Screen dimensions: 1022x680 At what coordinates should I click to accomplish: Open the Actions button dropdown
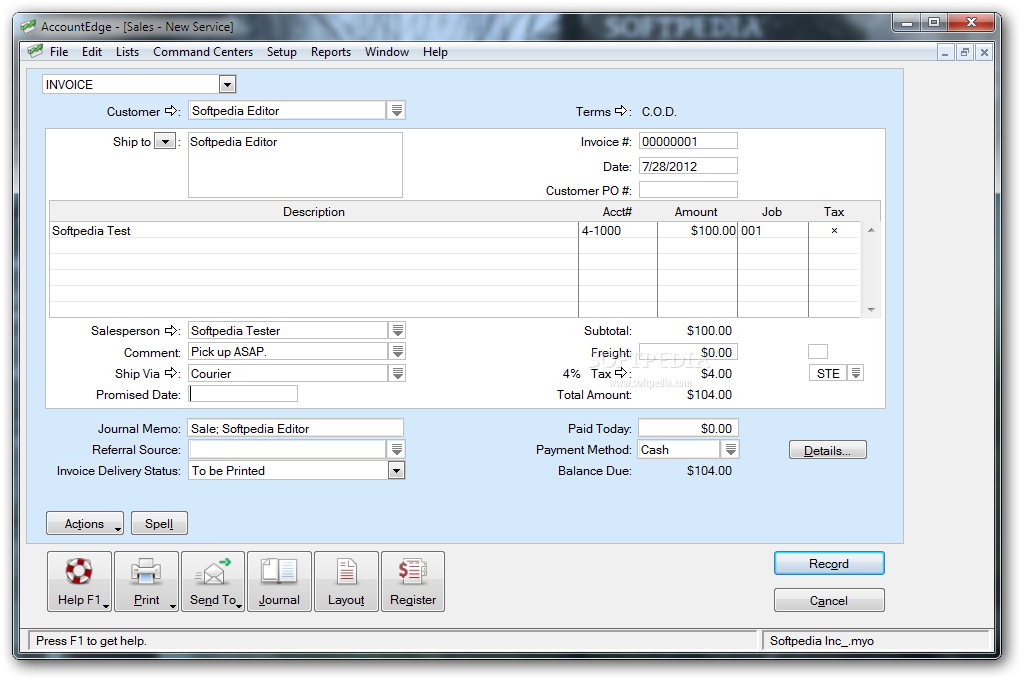85,523
